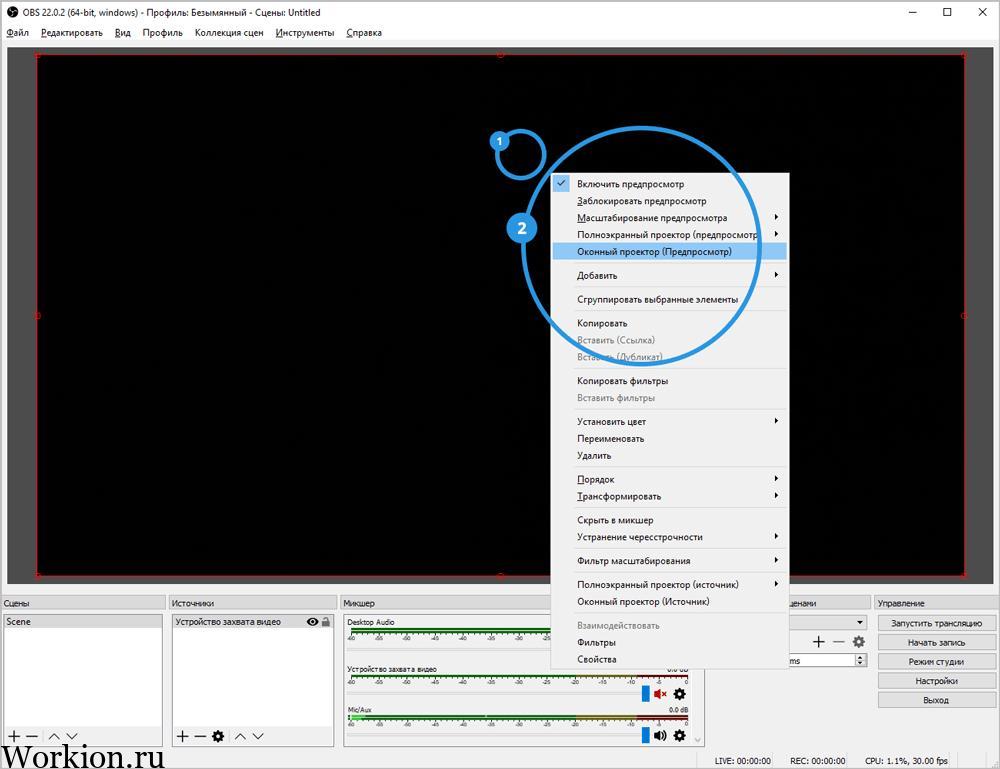Expand Трансформировать submenu
Image resolution: width=1000 pixels, height=769 pixels.
pyautogui.click(x=670, y=496)
